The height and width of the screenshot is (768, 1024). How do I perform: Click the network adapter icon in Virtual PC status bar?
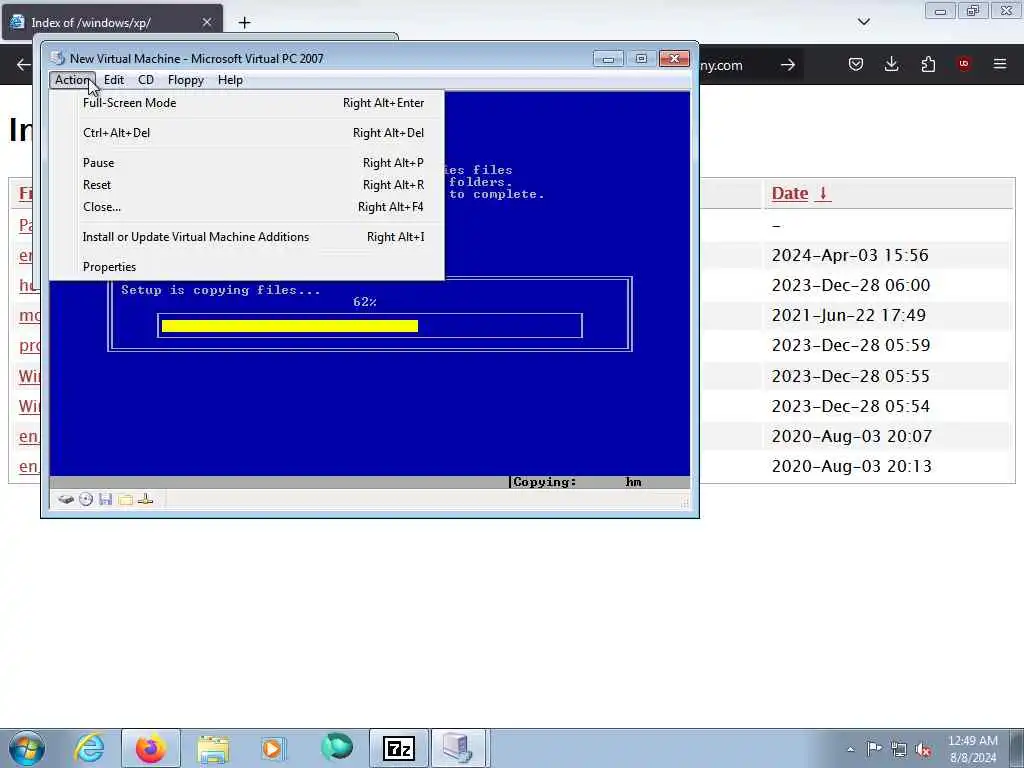pos(146,500)
